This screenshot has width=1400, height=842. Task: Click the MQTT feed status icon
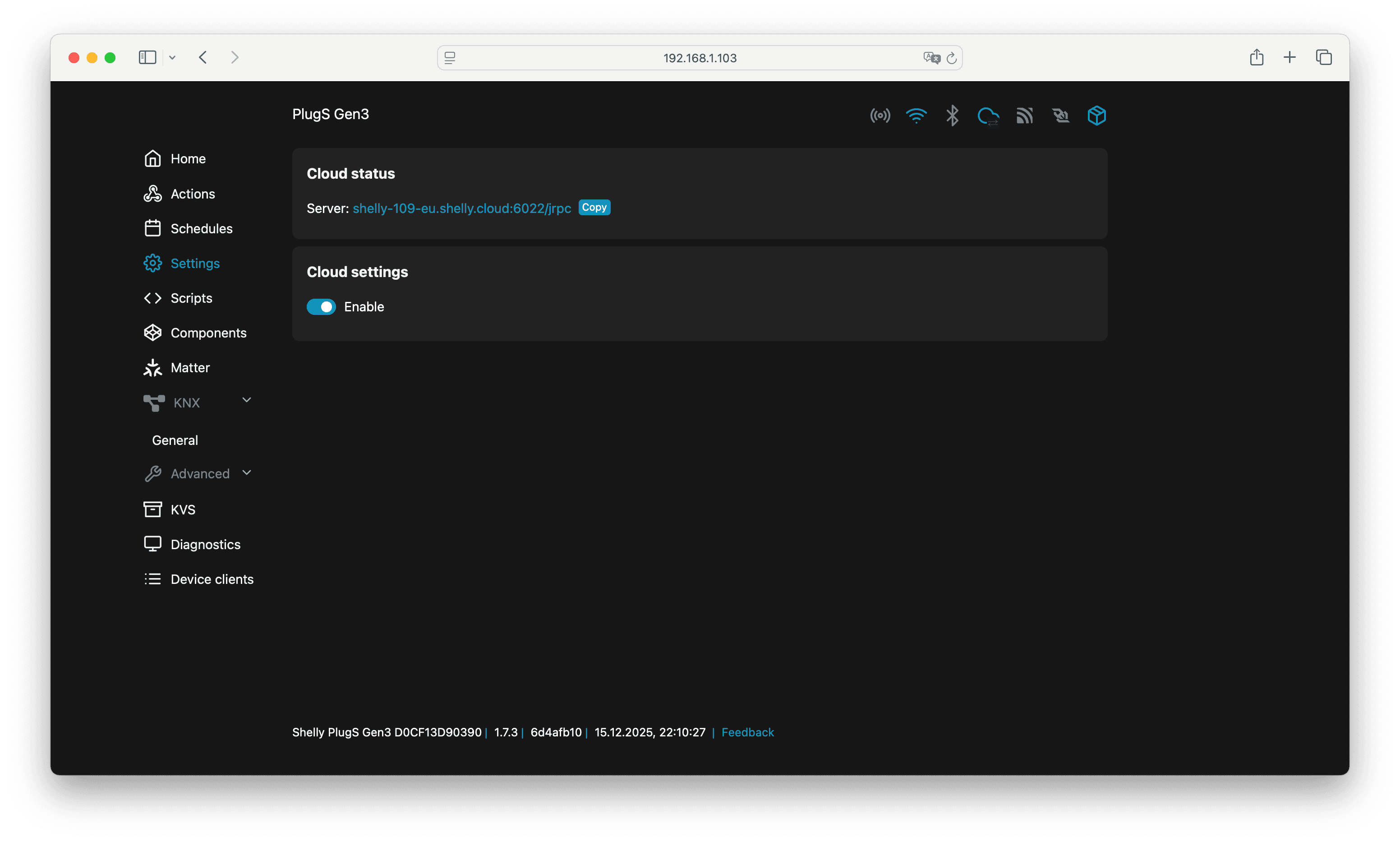tap(1024, 116)
